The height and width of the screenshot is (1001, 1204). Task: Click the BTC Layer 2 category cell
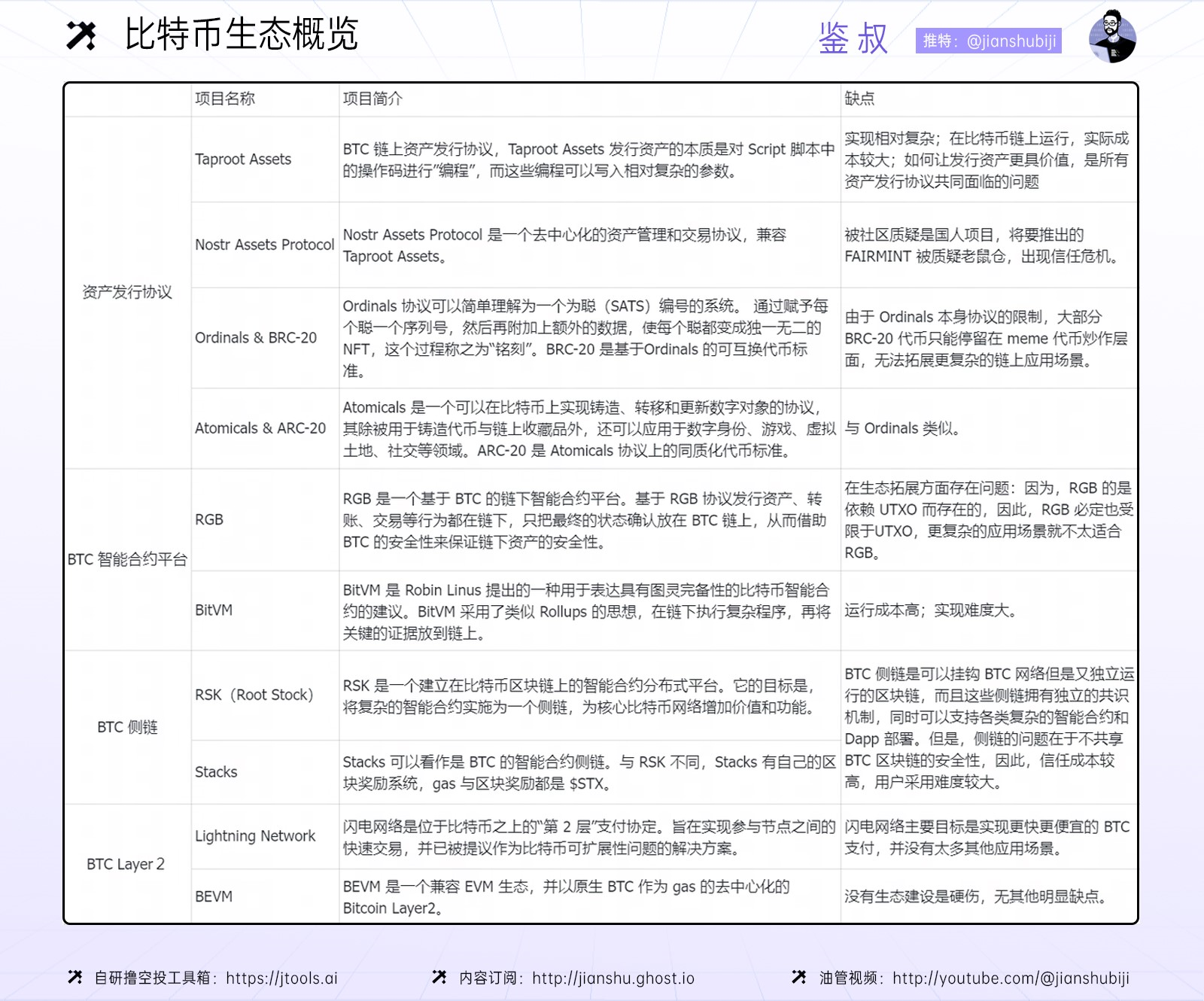(126, 864)
